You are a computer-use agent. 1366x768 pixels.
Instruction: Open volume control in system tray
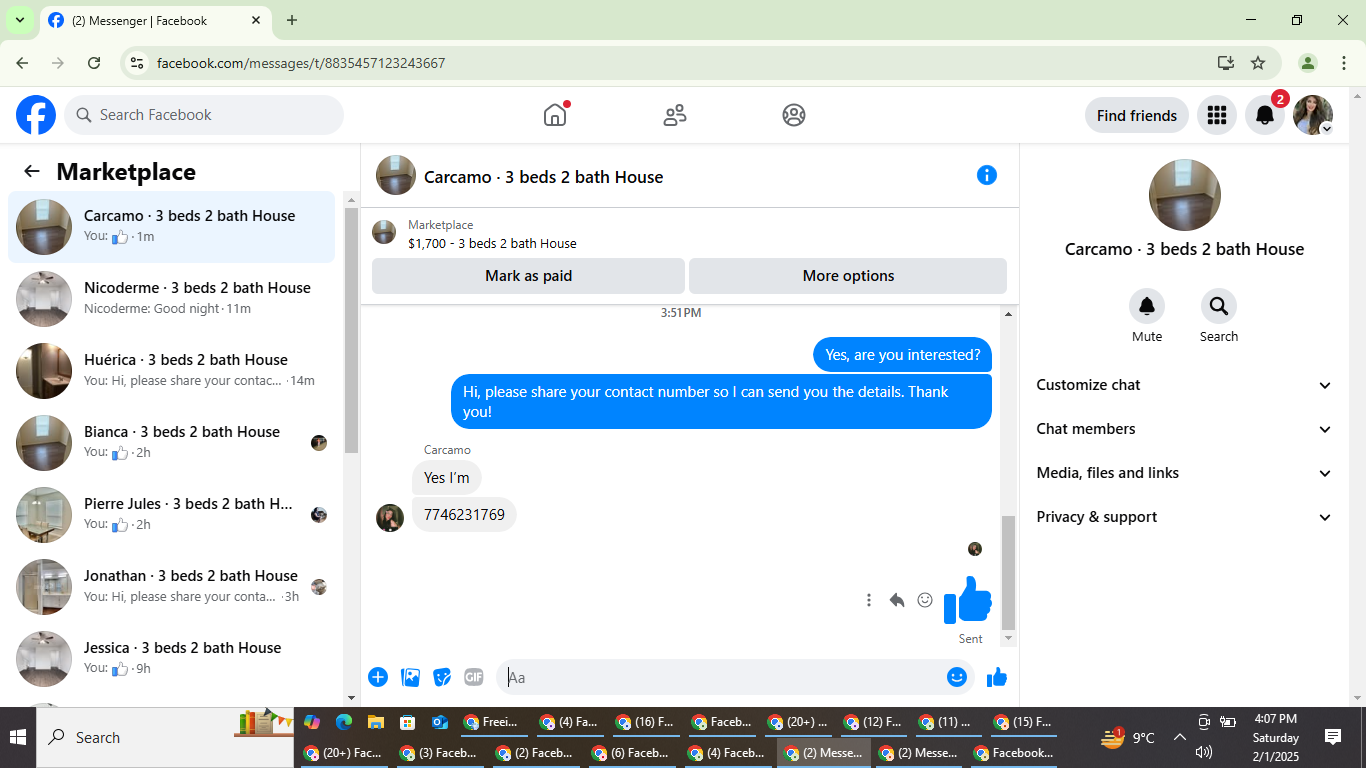pos(1204,752)
